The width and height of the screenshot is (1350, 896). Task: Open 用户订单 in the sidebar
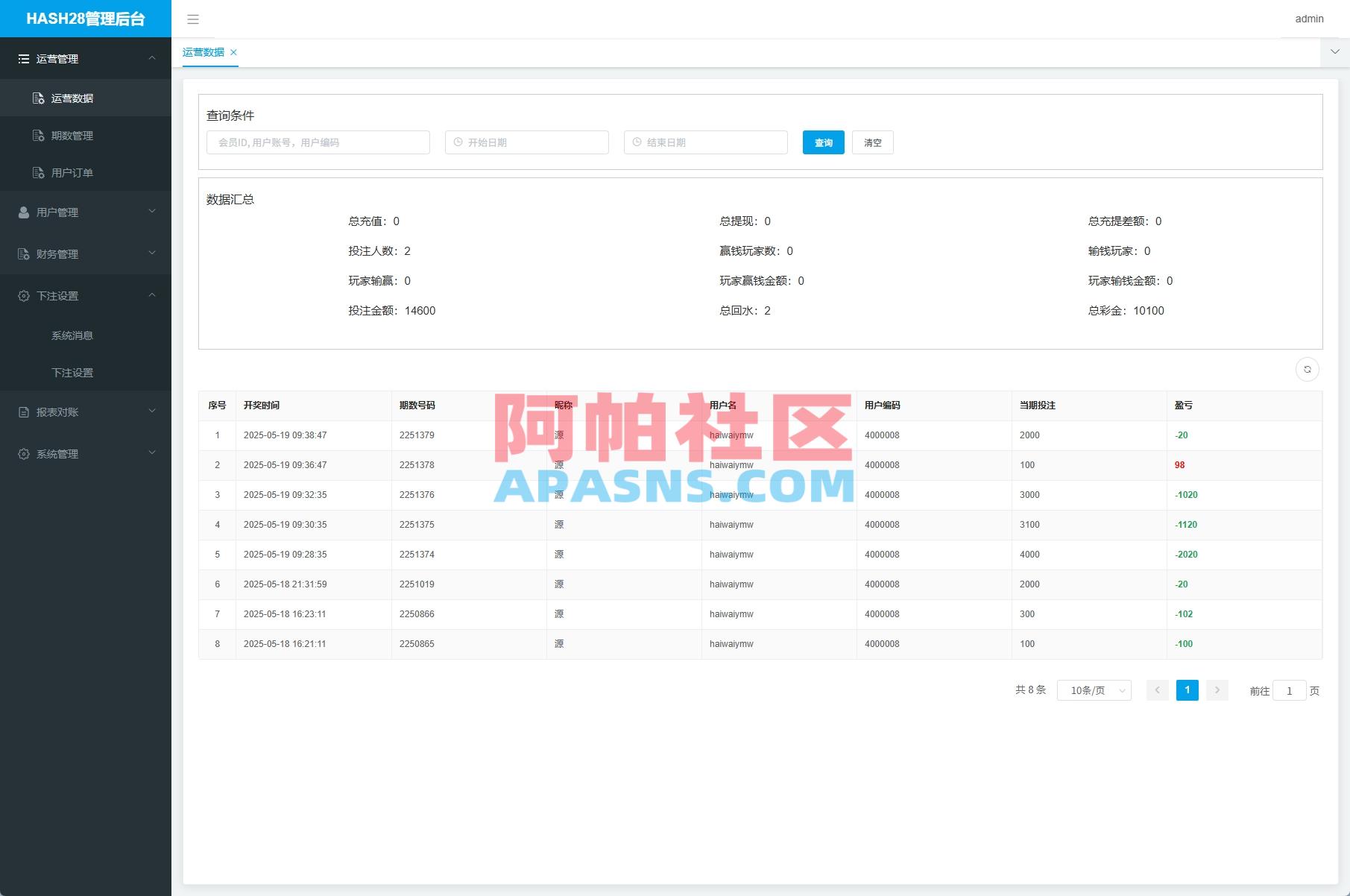(x=72, y=172)
